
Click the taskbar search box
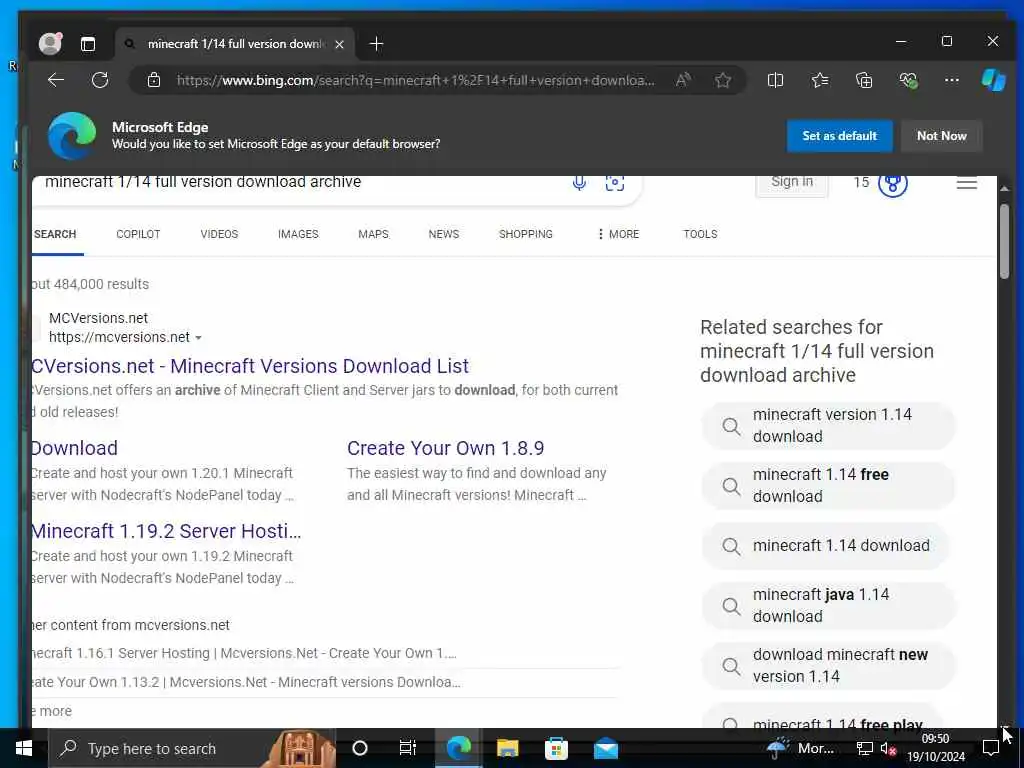pos(193,748)
